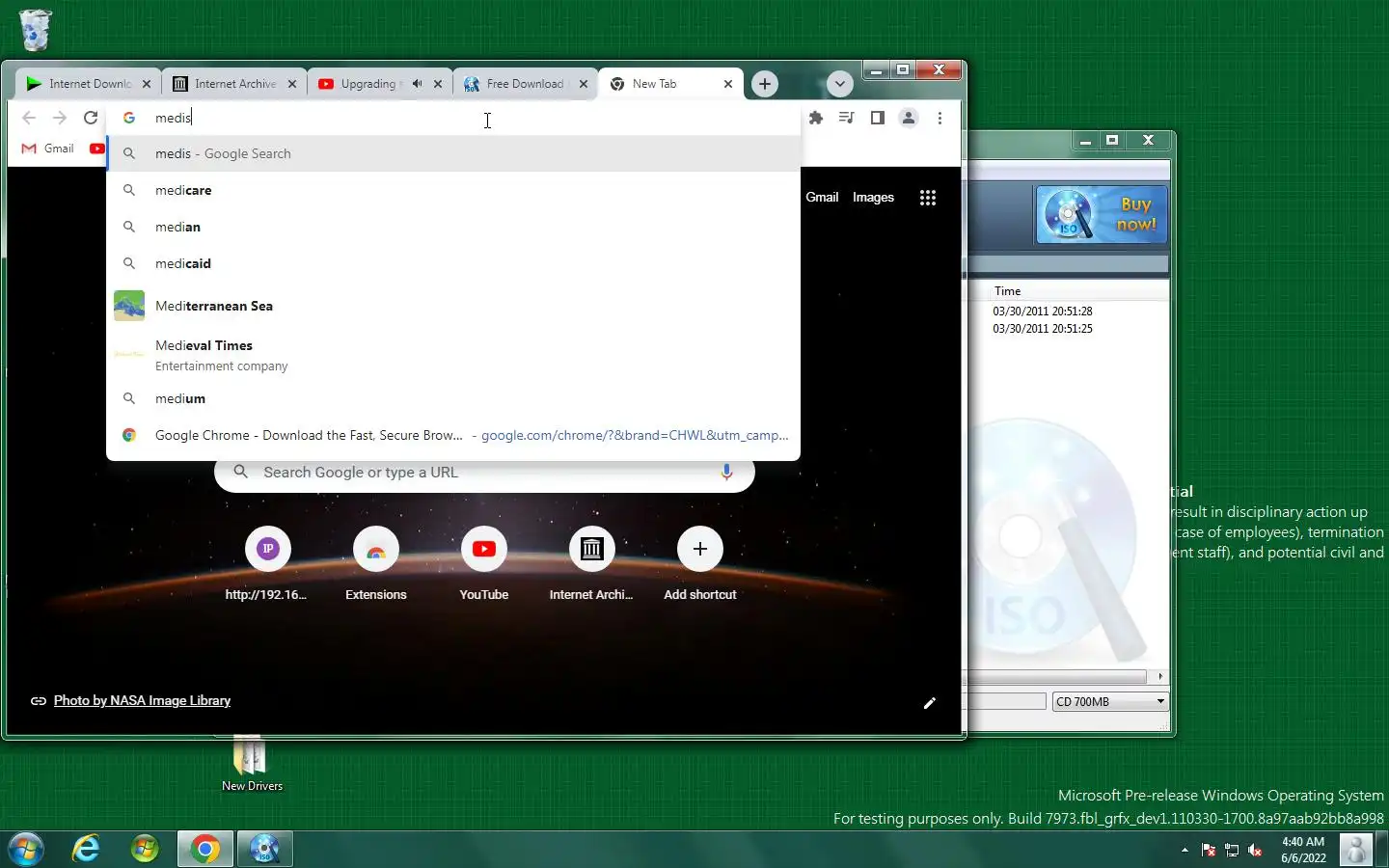
Task: Show hidden system tray icons
Action: pyautogui.click(x=1185, y=850)
